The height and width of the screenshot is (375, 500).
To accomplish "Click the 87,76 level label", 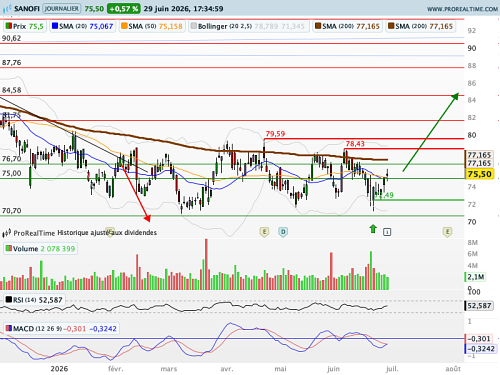I will coord(11,63).
